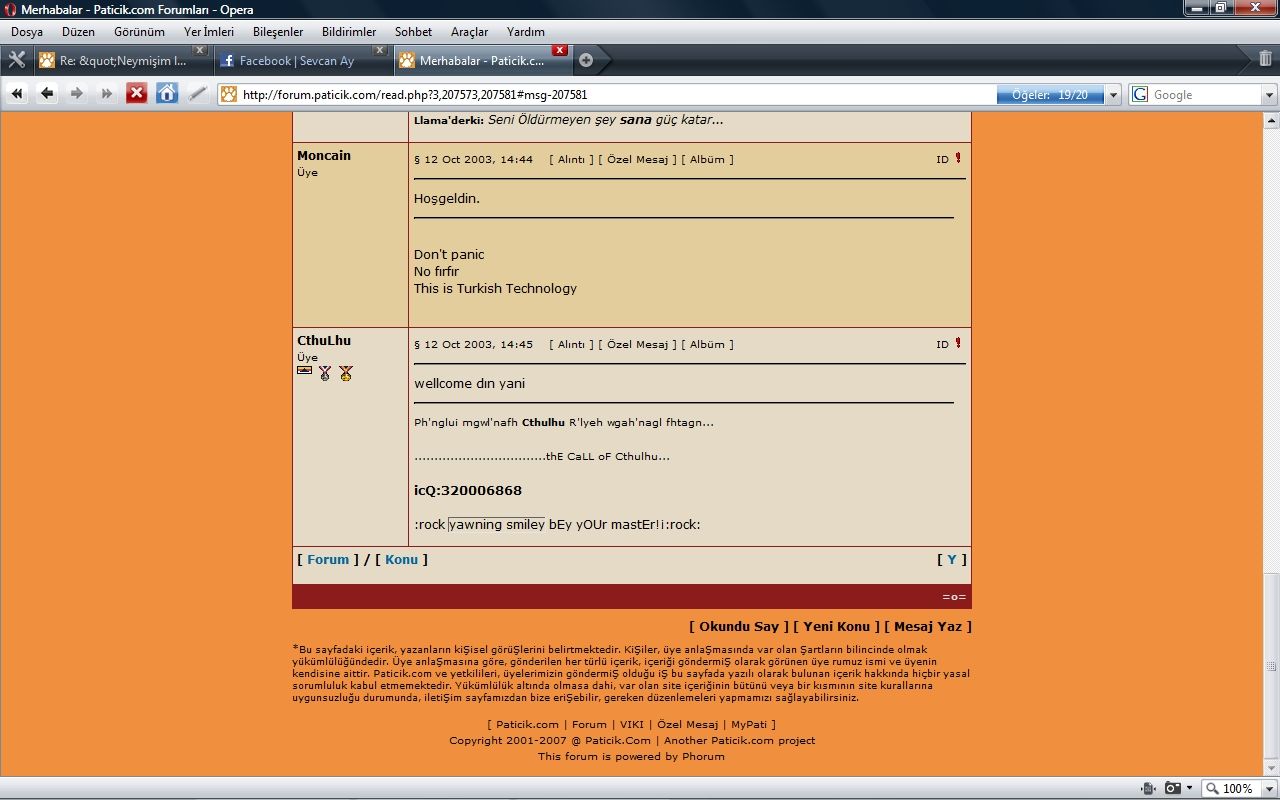Click Alıntı link on Moncain's post
The height and width of the screenshot is (800, 1280).
pyautogui.click(x=571, y=159)
